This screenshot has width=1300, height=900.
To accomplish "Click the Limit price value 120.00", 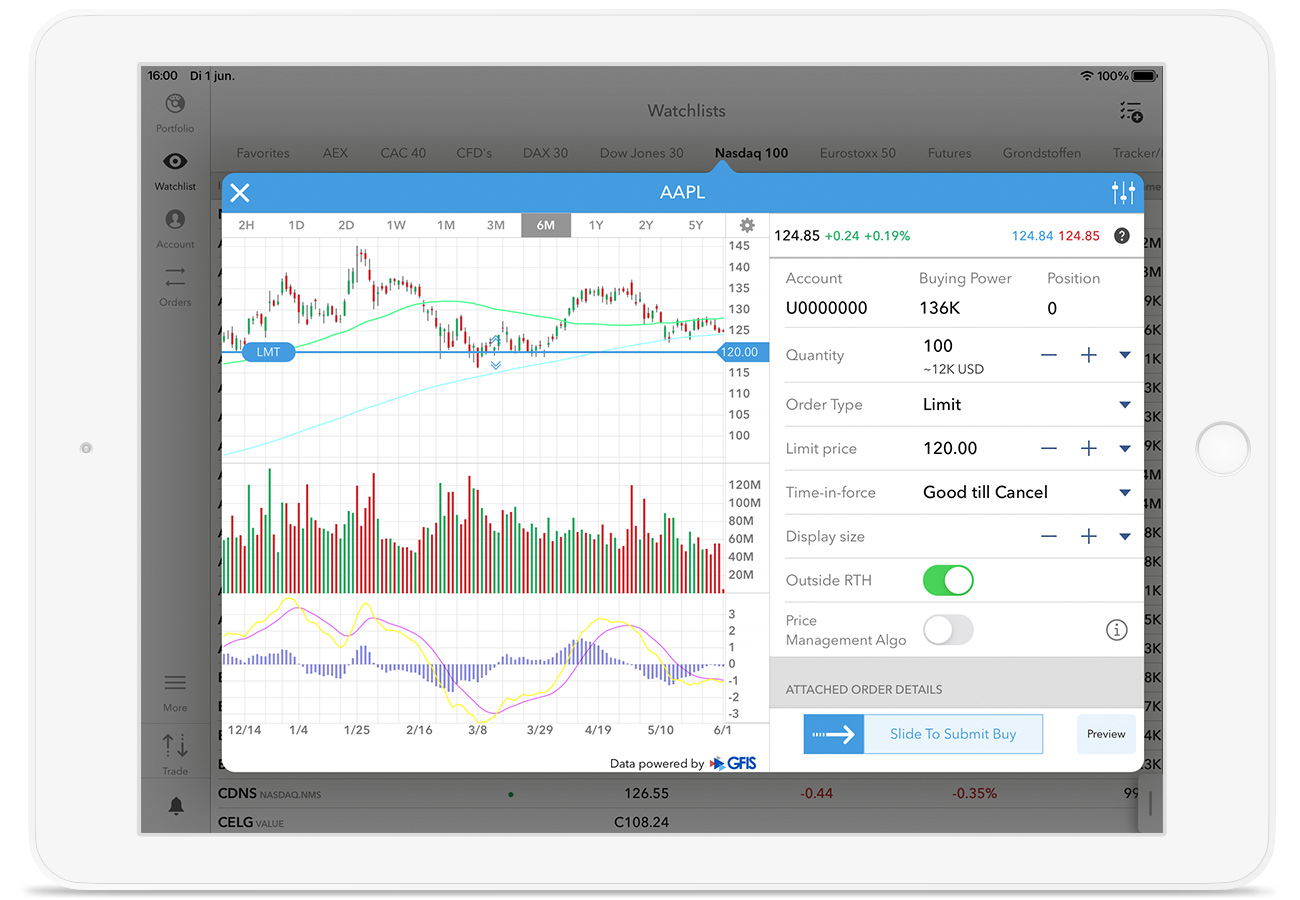I will pyautogui.click(x=950, y=449).
